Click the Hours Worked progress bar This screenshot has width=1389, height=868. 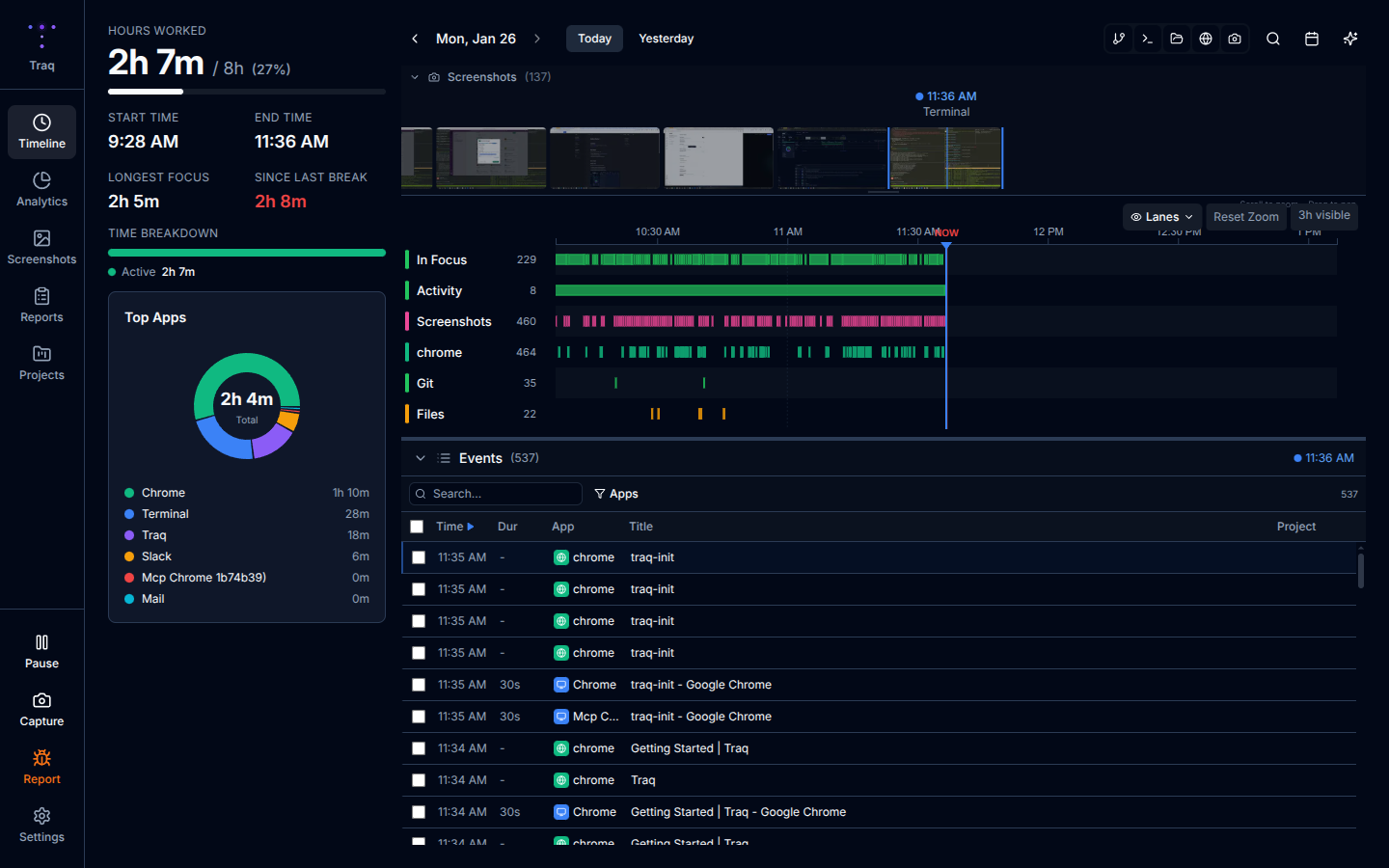(246, 92)
